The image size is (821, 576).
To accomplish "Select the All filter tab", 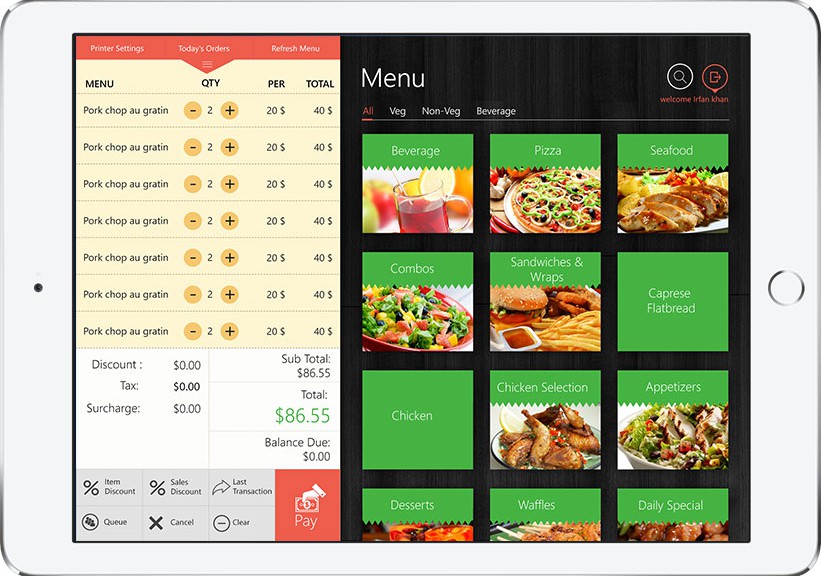I will (368, 111).
